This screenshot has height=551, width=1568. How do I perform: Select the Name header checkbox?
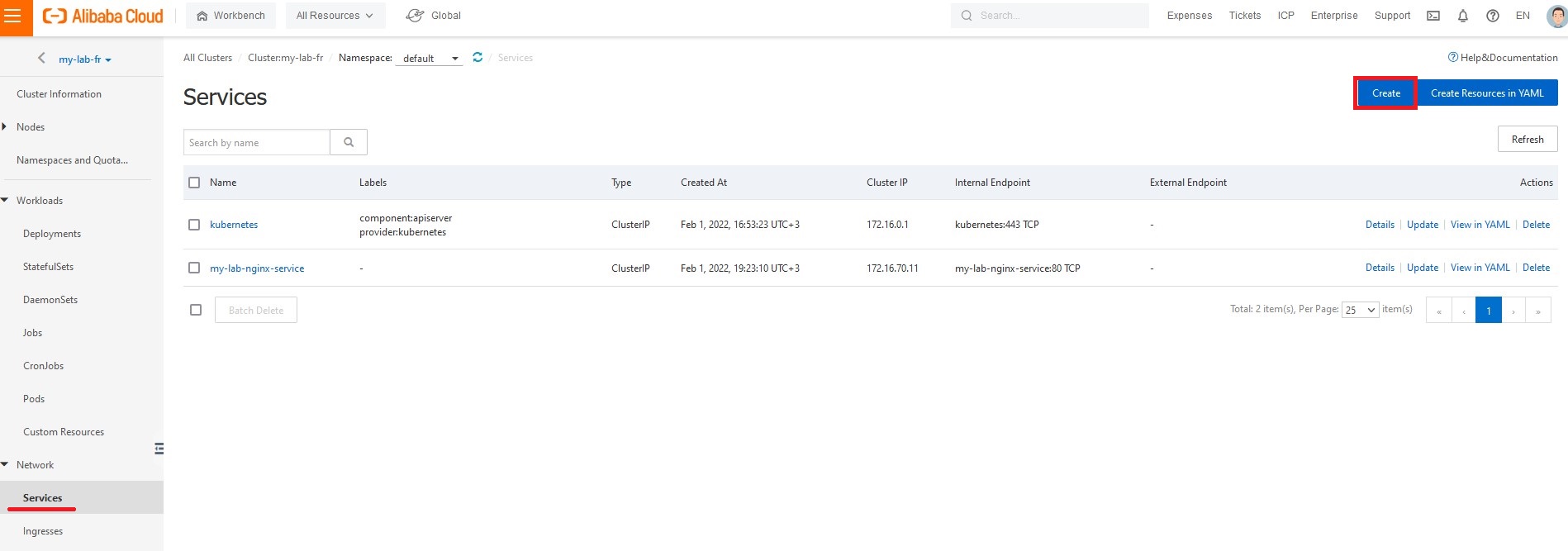194,183
